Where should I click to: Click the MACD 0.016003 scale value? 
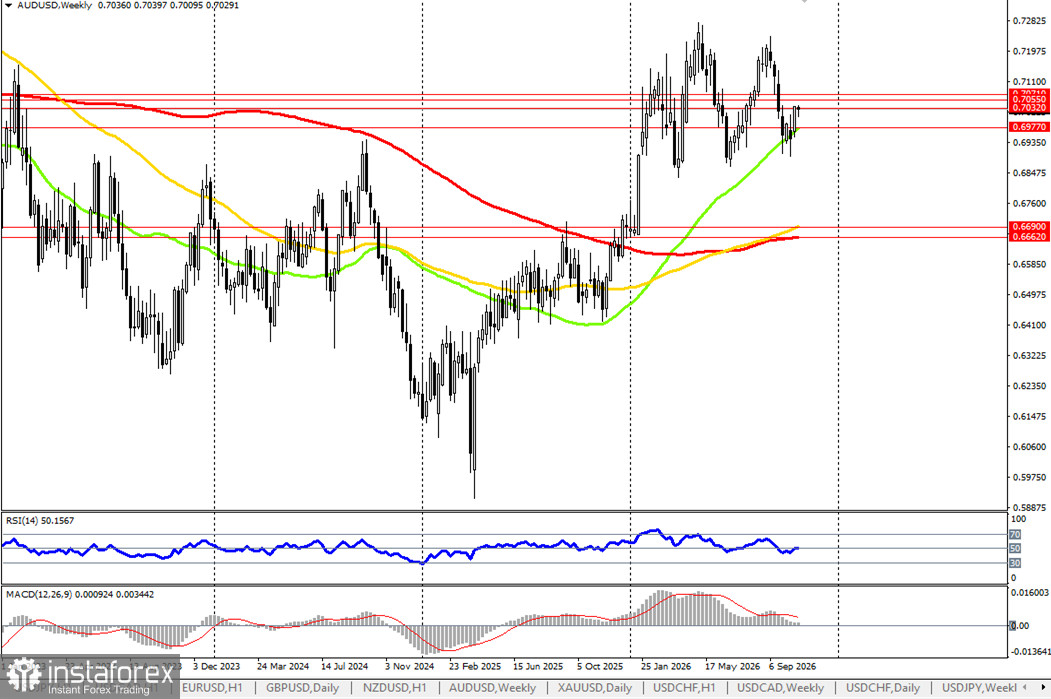[x=1029, y=593]
